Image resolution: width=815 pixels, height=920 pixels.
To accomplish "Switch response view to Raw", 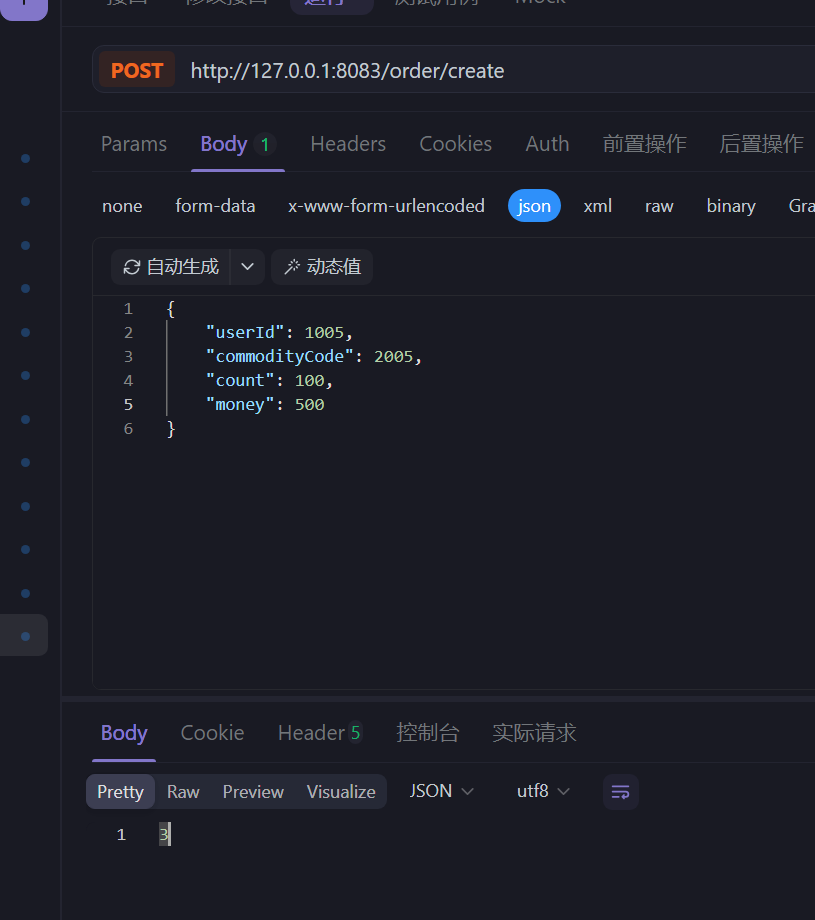I will pyautogui.click(x=183, y=792).
